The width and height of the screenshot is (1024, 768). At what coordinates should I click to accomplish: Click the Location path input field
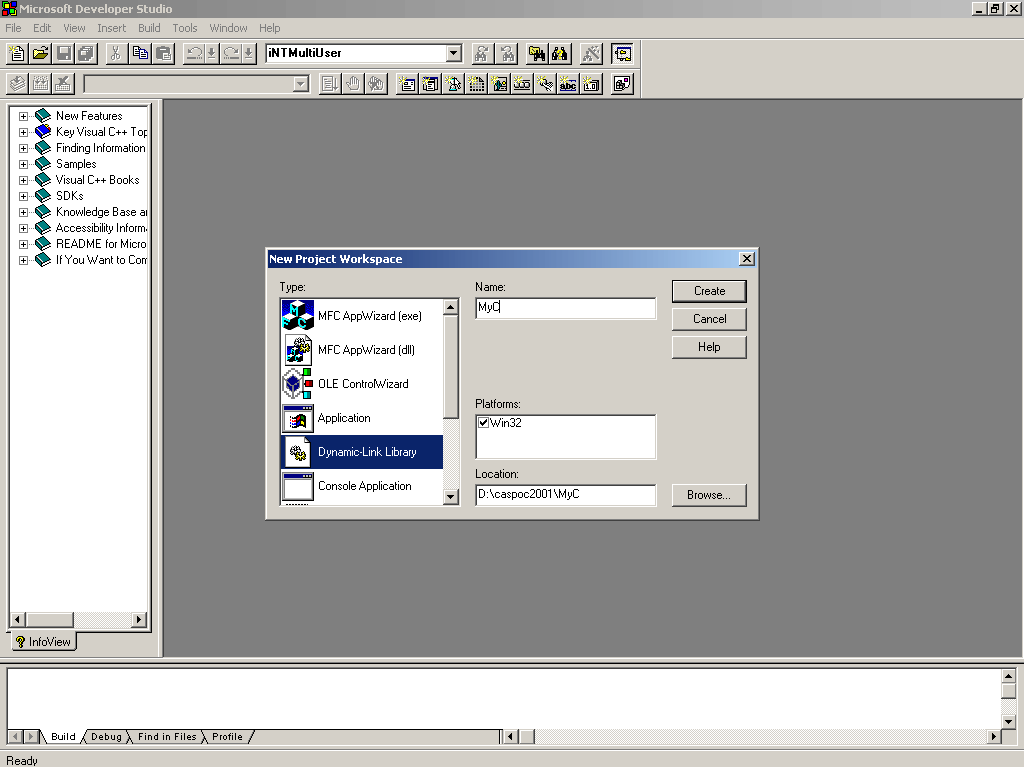click(566, 494)
